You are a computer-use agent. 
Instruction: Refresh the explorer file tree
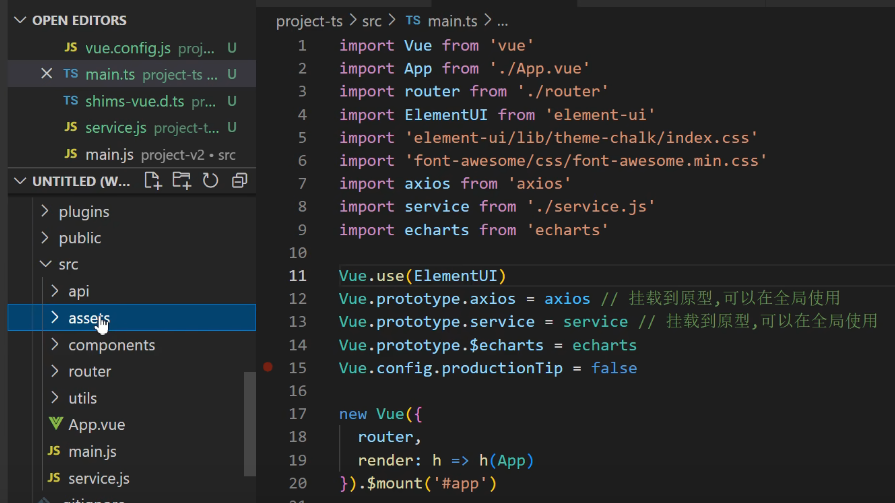click(x=211, y=181)
